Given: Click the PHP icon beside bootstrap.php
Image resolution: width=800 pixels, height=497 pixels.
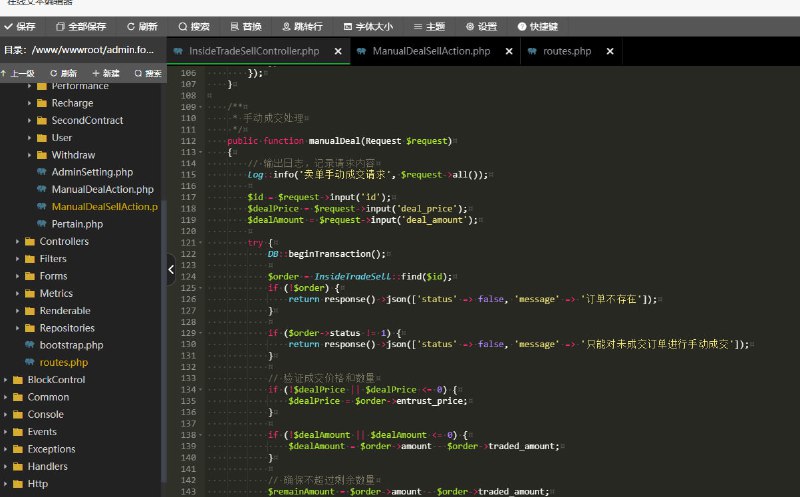Looking at the screenshot, I should point(30,345).
